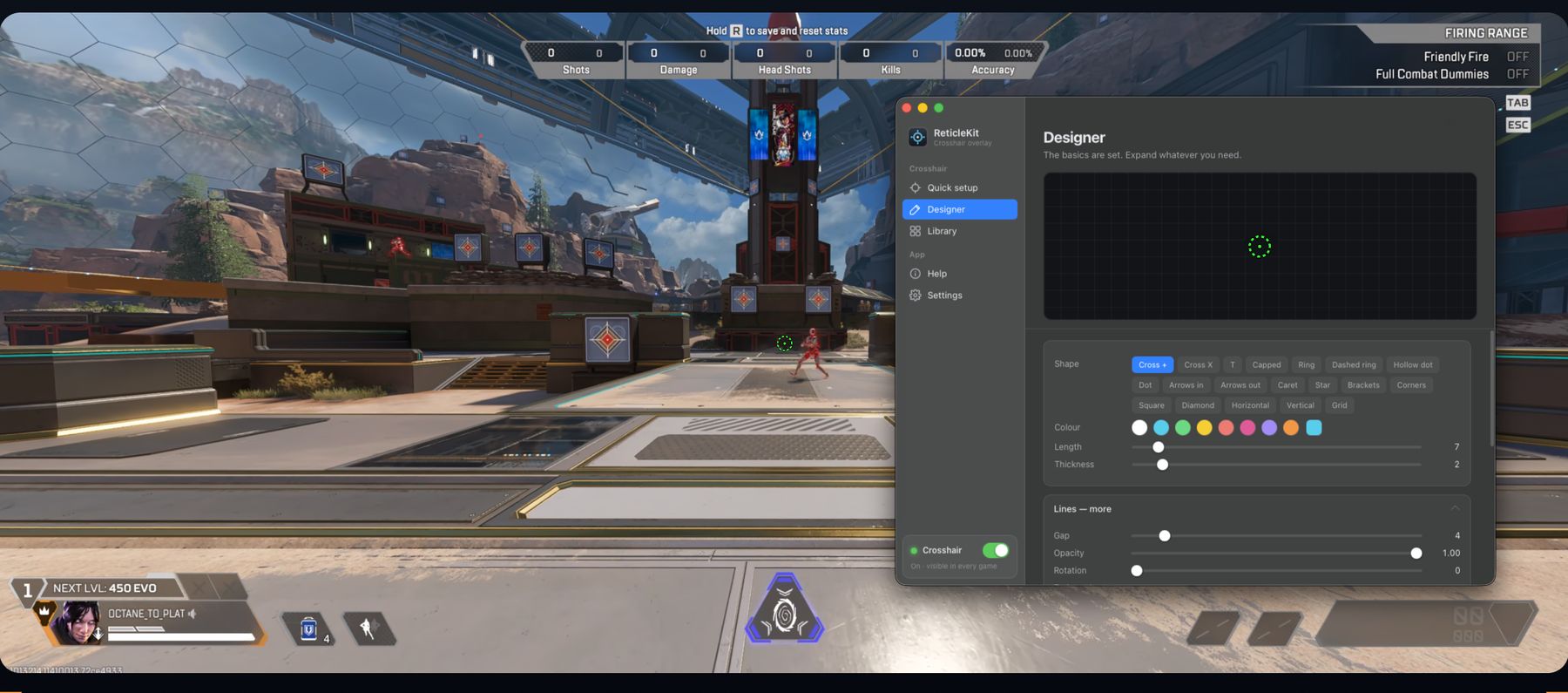Pick the Corners shape
The width and height of the screenshot is (1568, 693).
pos(1411,385)
